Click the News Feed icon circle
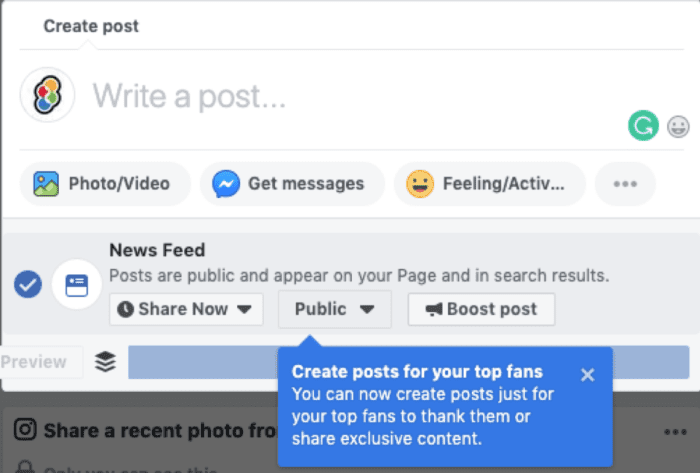 (x=76, y=286)
